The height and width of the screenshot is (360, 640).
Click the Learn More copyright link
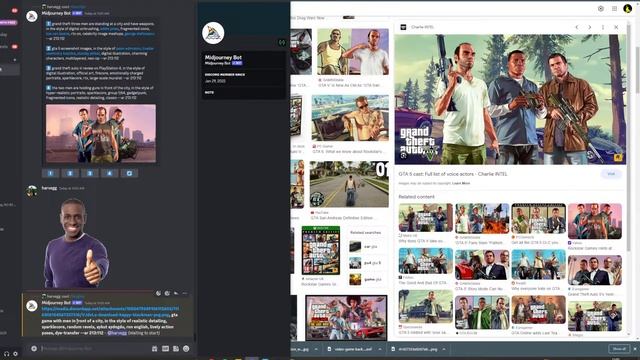tap(461, 183)
